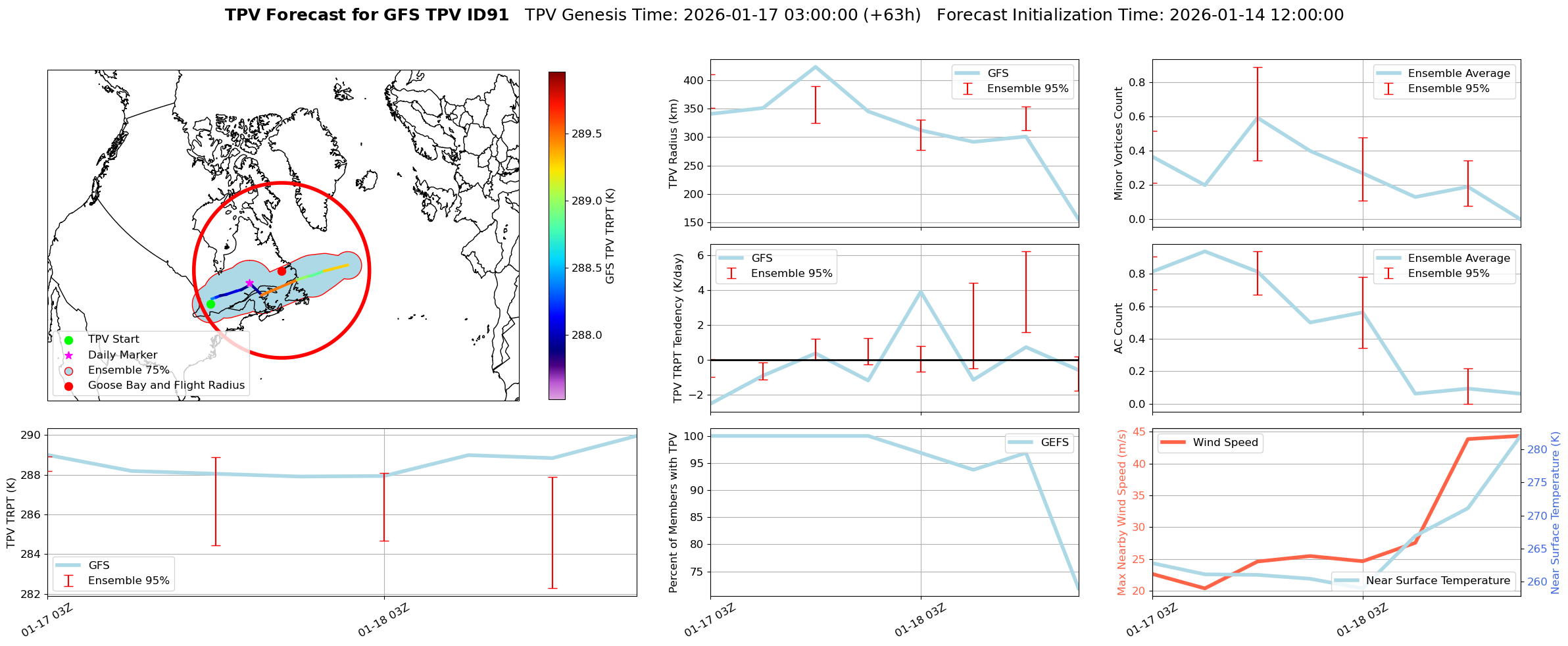1568x646 pixels.
Task: Click the 288.0 tick label on the colorbar
Action: pos(586,335)
